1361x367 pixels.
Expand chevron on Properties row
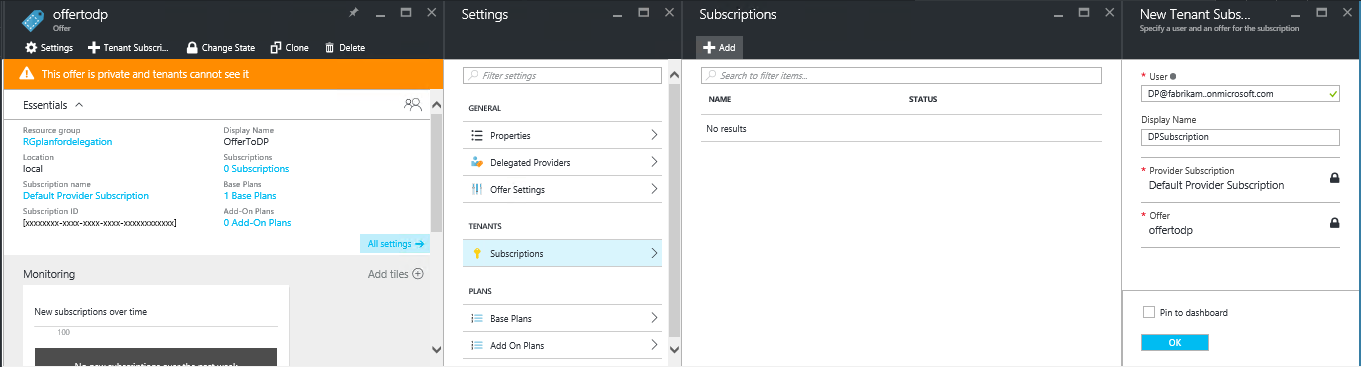(x=654, y=135)
